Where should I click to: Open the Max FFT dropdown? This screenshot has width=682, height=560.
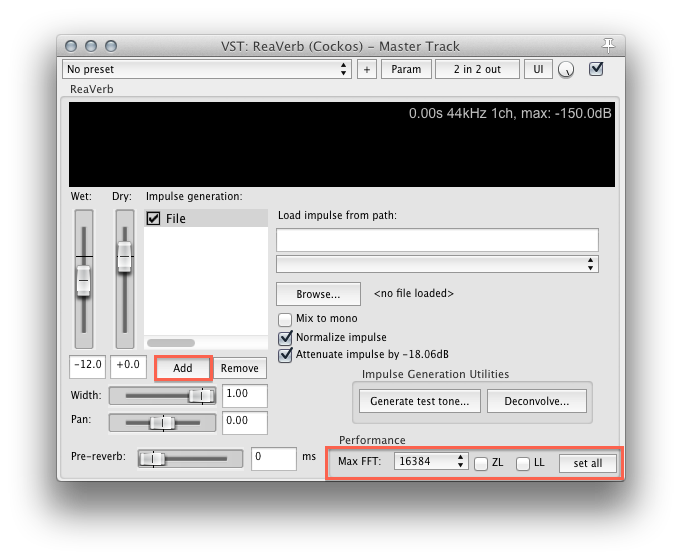pos(431,461)
